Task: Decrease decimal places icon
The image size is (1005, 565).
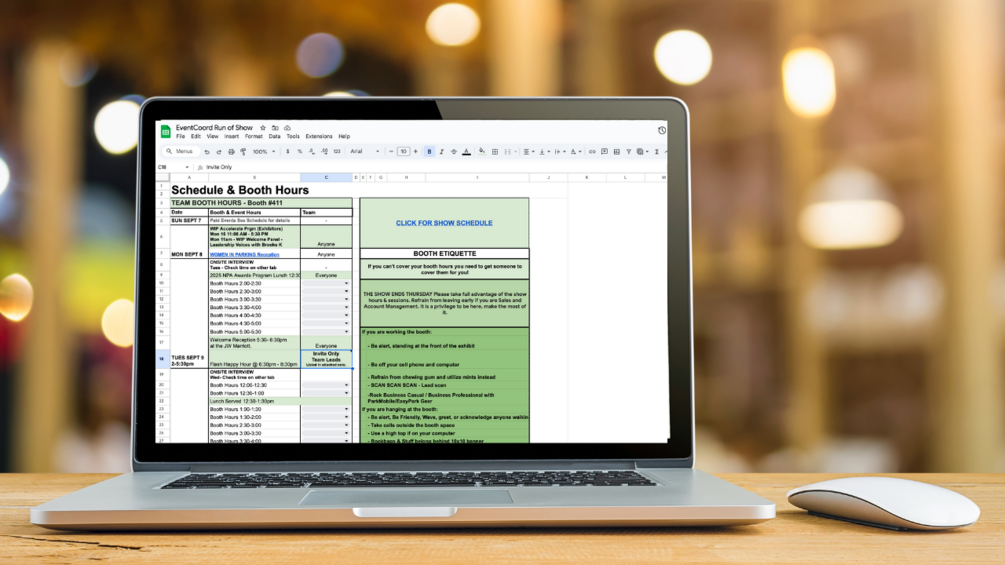Action: pyautogui.click(x=311, y=152)
